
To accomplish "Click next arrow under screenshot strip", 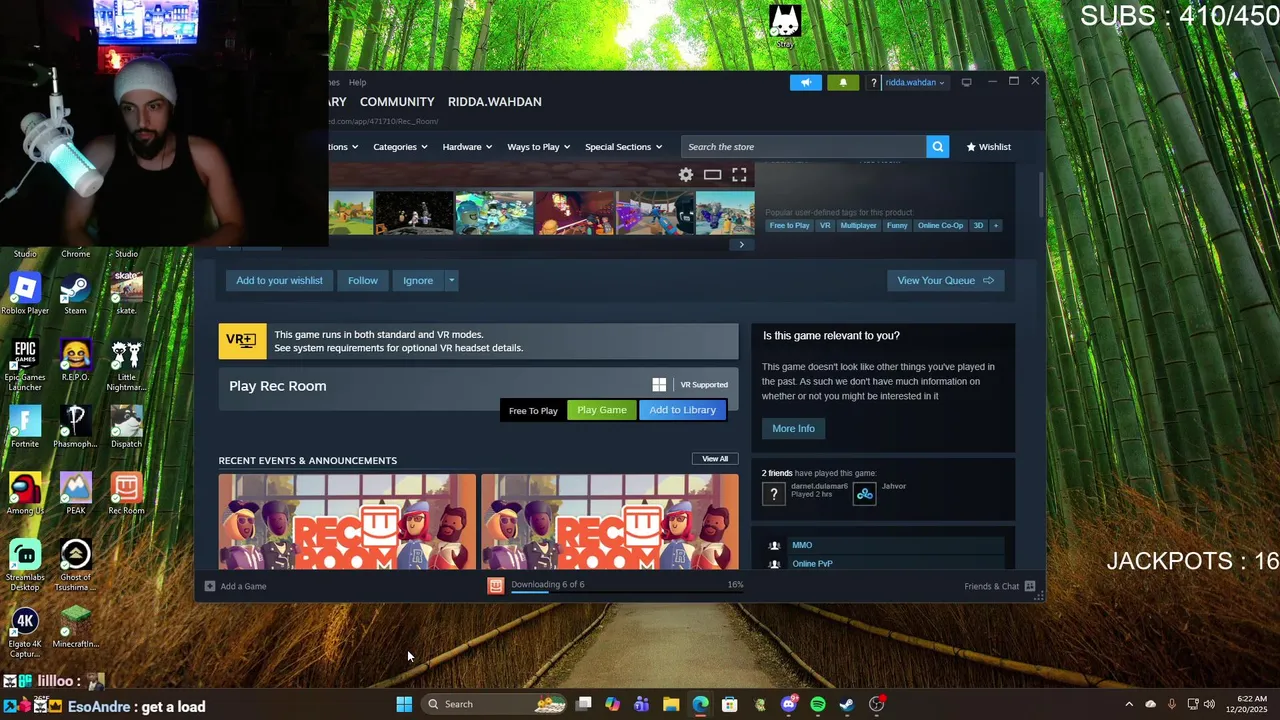I will click(741, 244).
